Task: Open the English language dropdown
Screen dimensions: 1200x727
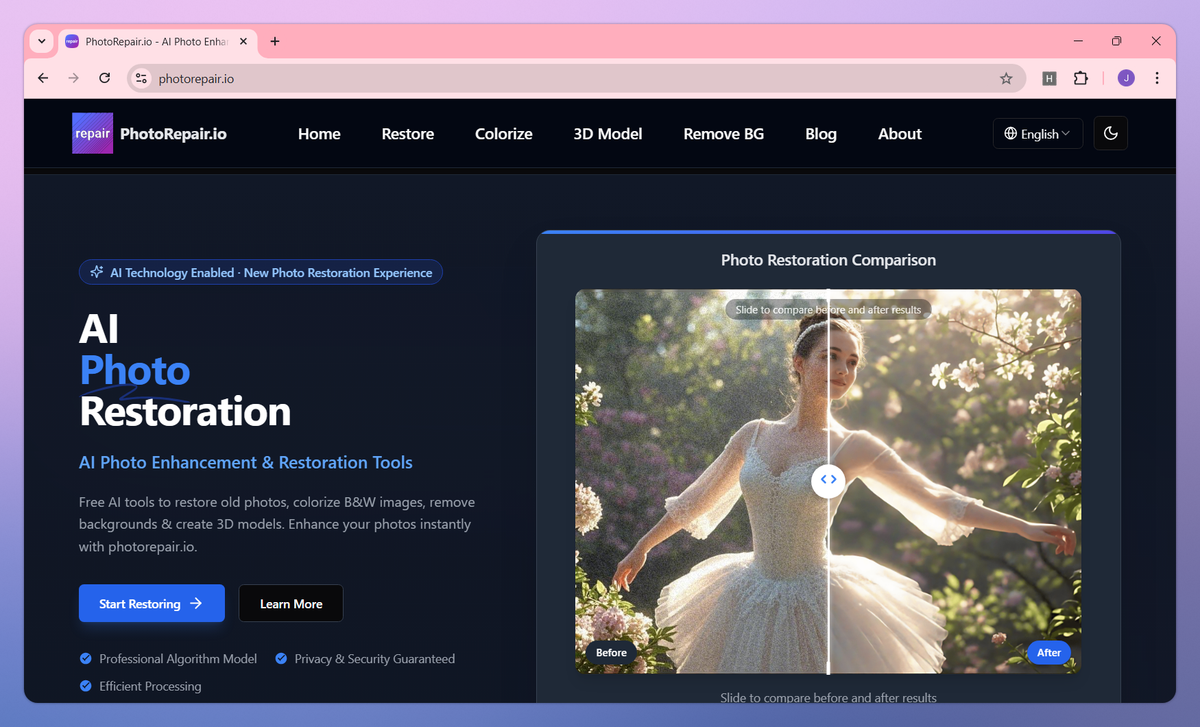Action: (x=1038, y=133)
